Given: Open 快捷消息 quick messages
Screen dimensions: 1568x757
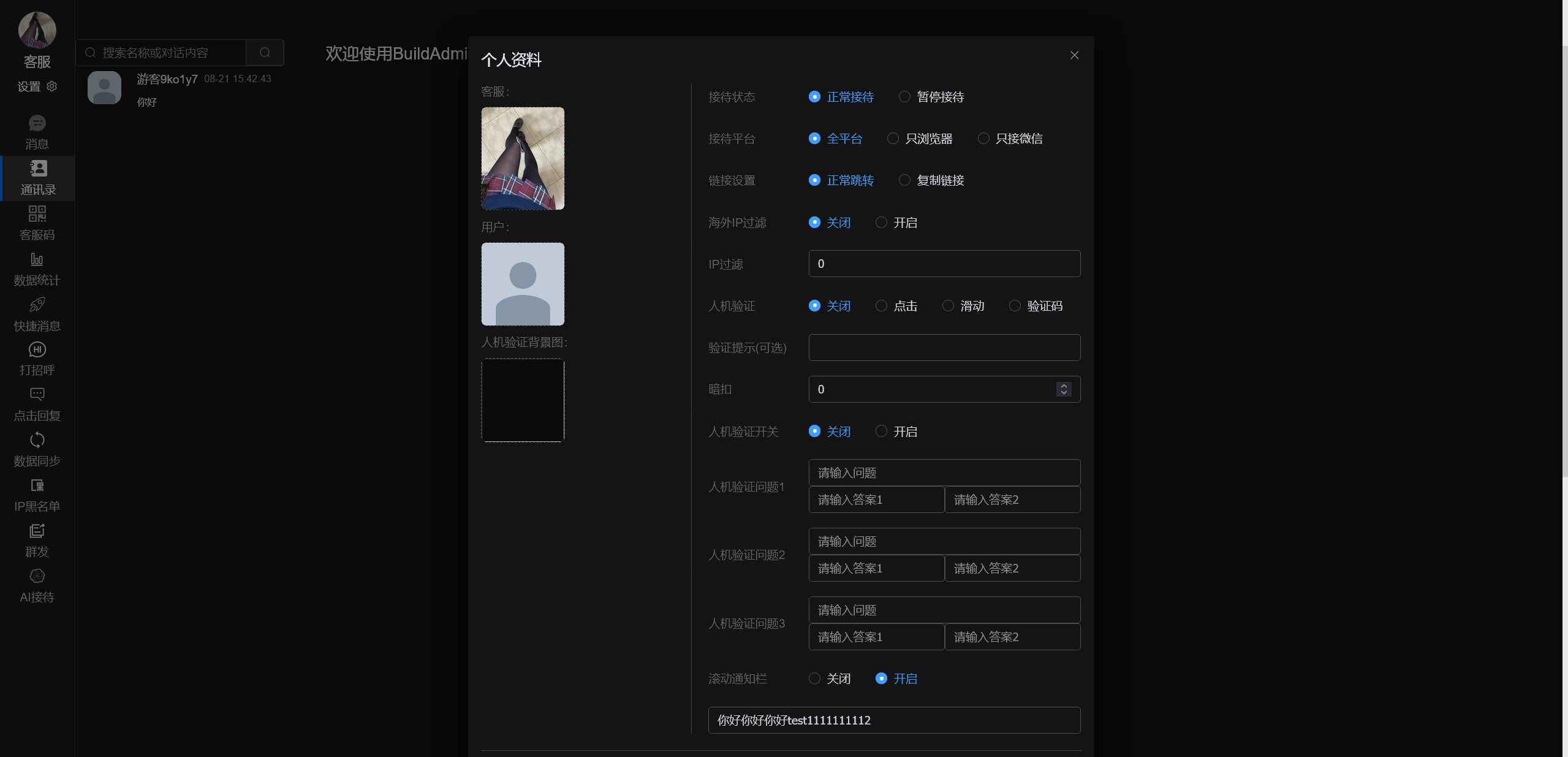Looking at the screenshot, I should pyautogui.click(x=37, y=313).
